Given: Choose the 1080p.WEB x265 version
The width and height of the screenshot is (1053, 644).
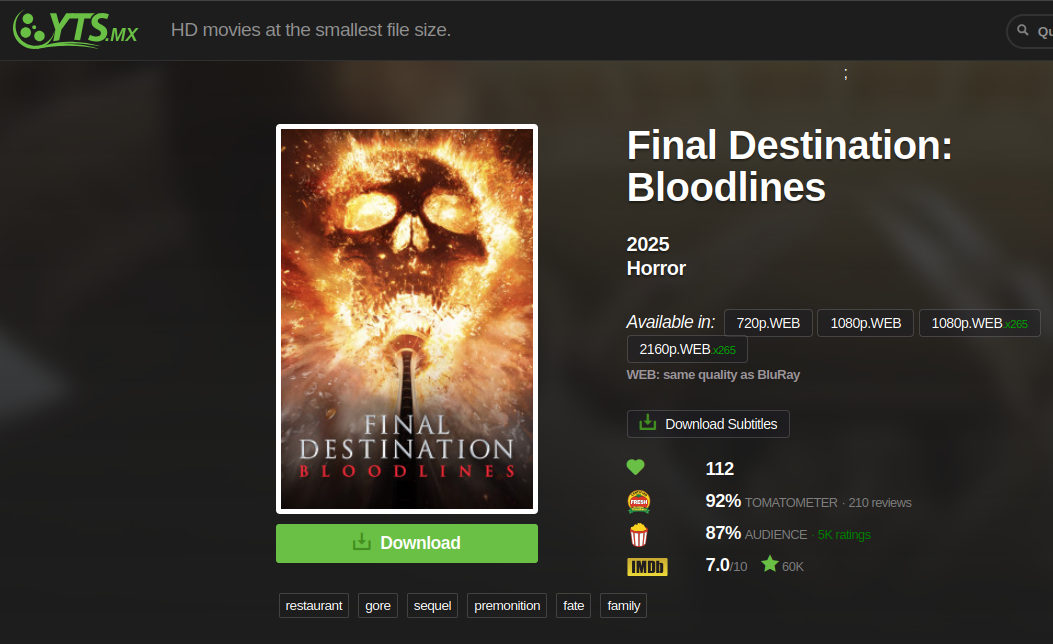Looking at the screenshot, I should coord(980,323).
